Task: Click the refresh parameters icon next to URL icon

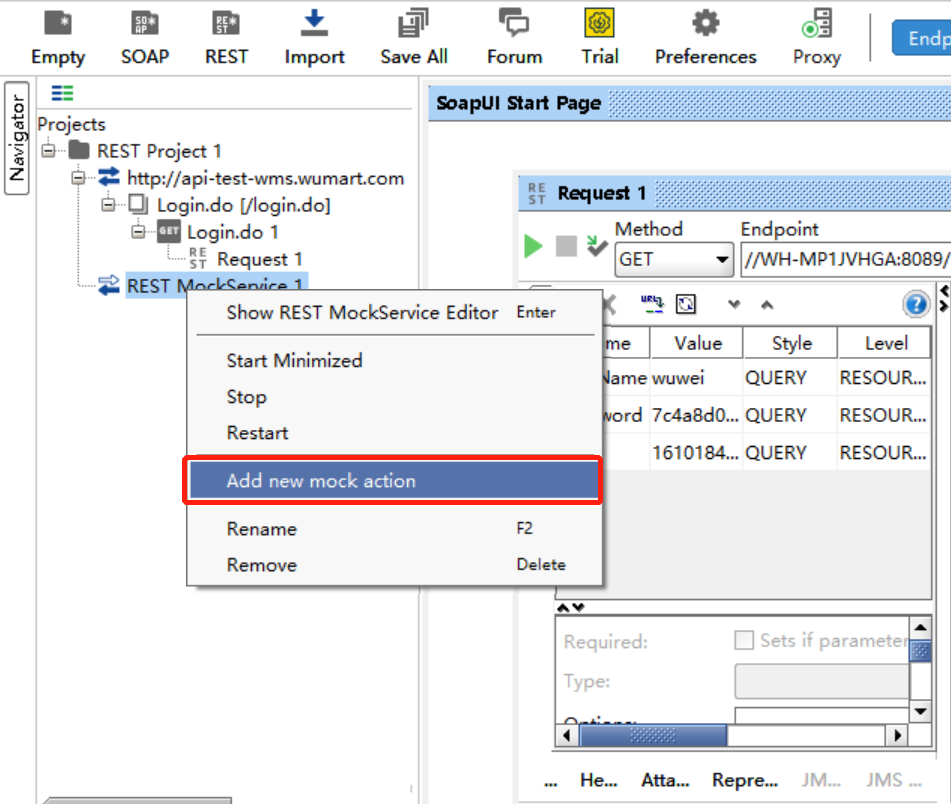Action: point(686,304)
